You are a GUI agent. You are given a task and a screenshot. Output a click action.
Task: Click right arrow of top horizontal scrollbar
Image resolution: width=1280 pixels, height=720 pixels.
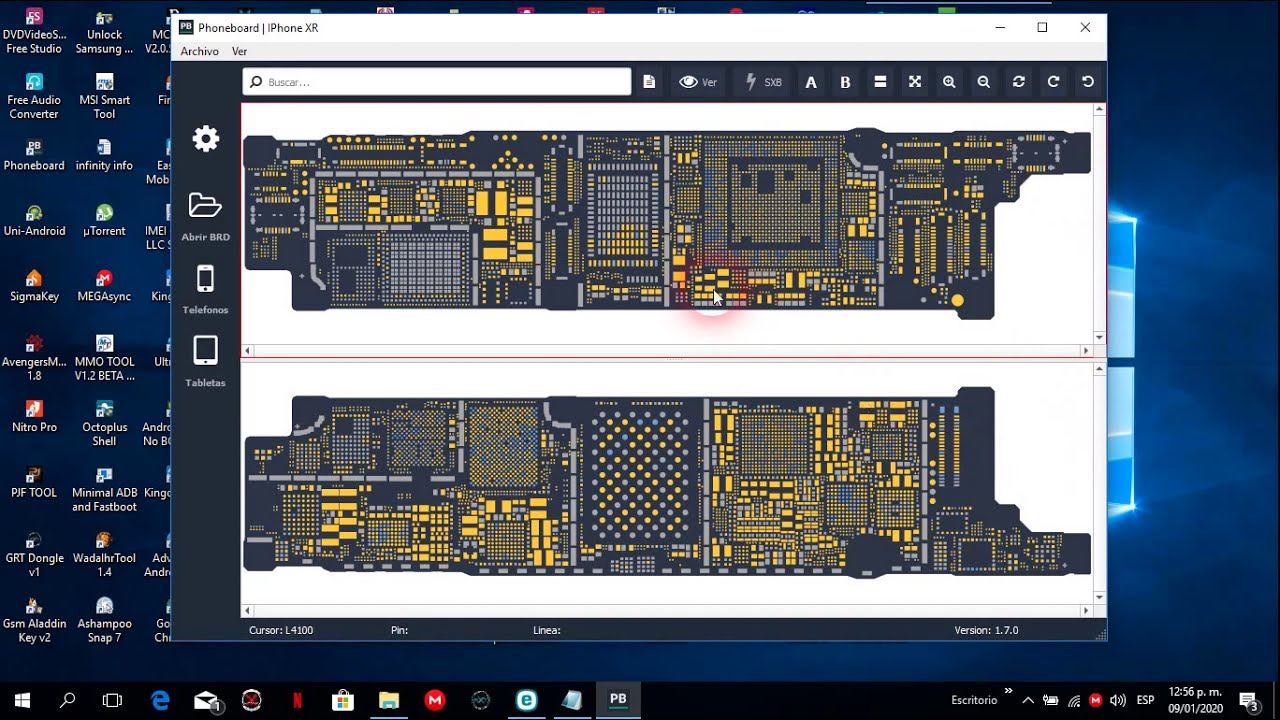[x=1086, y=351]
